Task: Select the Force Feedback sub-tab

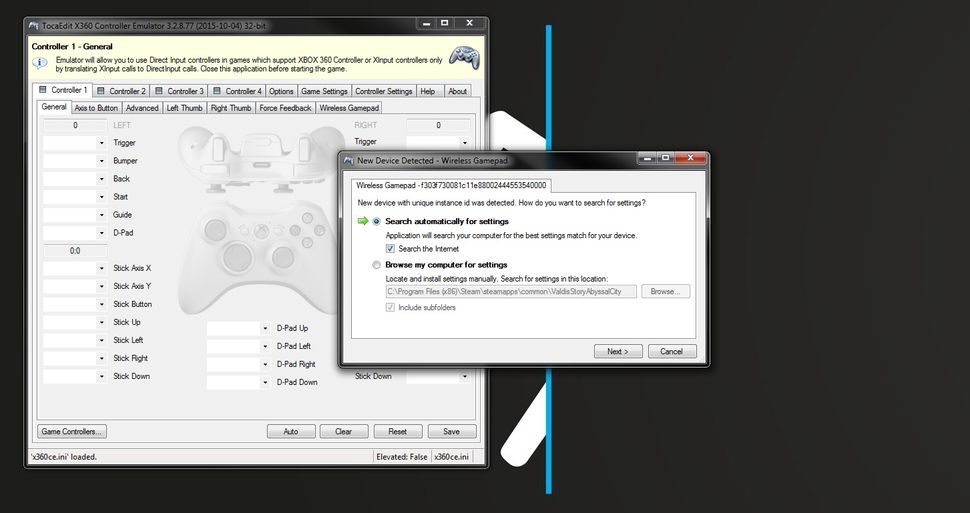Action: click(285, 108)
